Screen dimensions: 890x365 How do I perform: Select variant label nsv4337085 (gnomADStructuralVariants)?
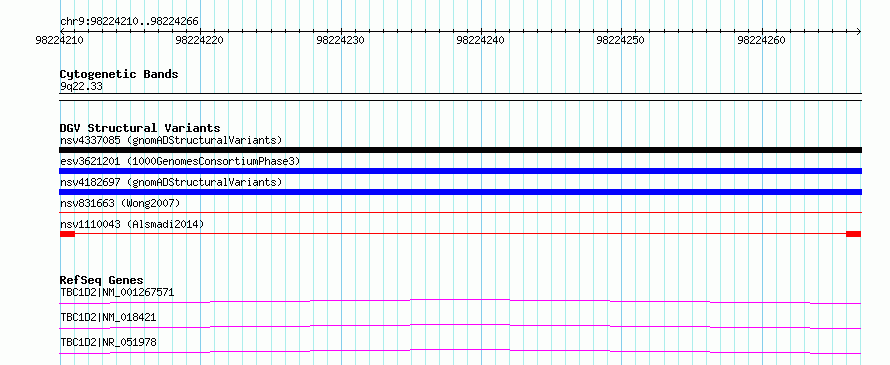tap(171, 140)
